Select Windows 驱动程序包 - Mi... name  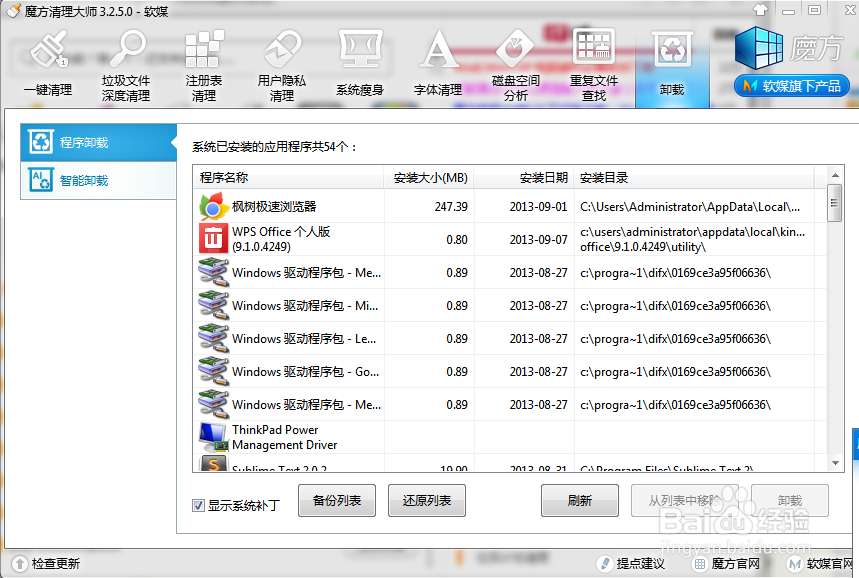click(x=305, y=306)
